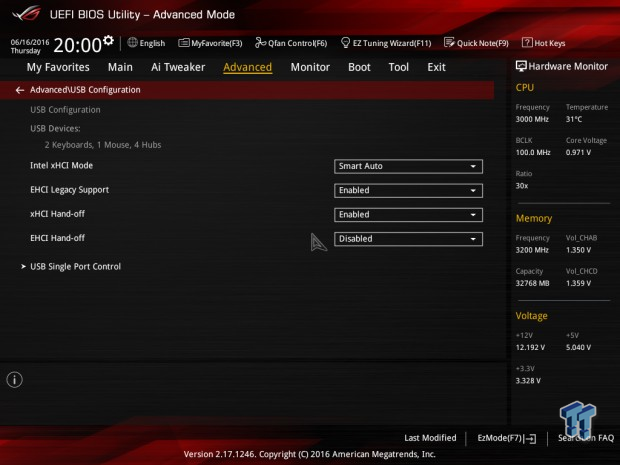
Task: Click memory capacity 32768 MB
Action: tap(532, 283)
